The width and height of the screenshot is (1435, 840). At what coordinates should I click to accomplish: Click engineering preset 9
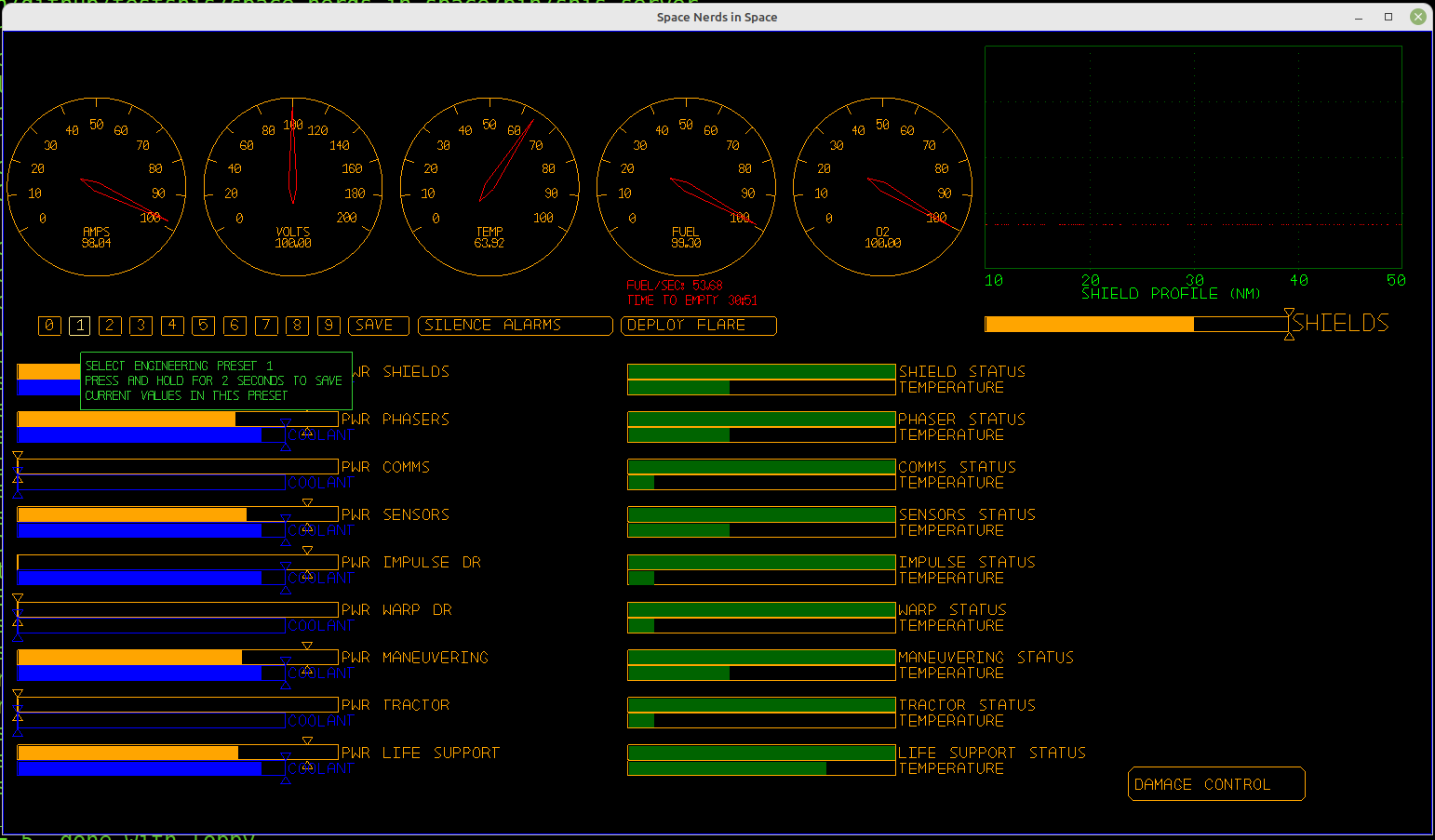[x=329, y=326]
